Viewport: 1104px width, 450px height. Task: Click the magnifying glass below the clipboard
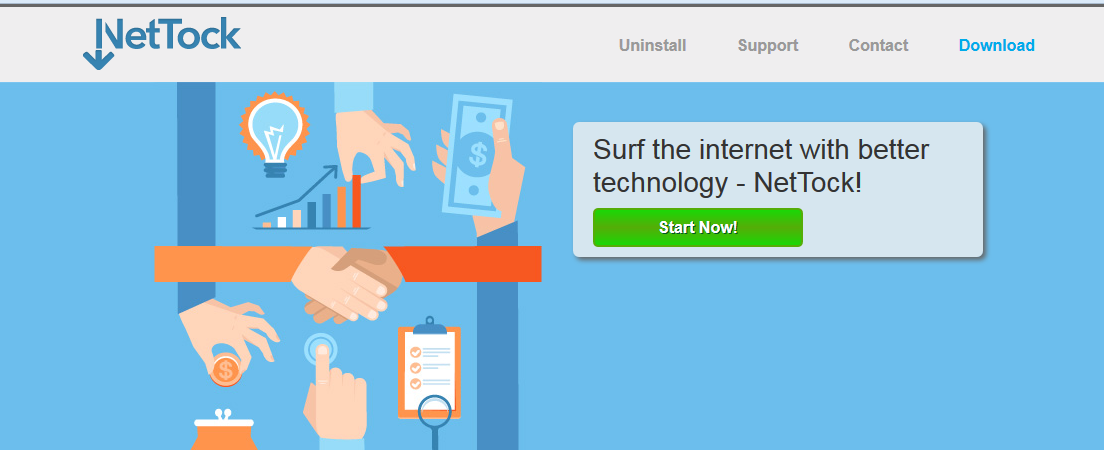point(434,421)
